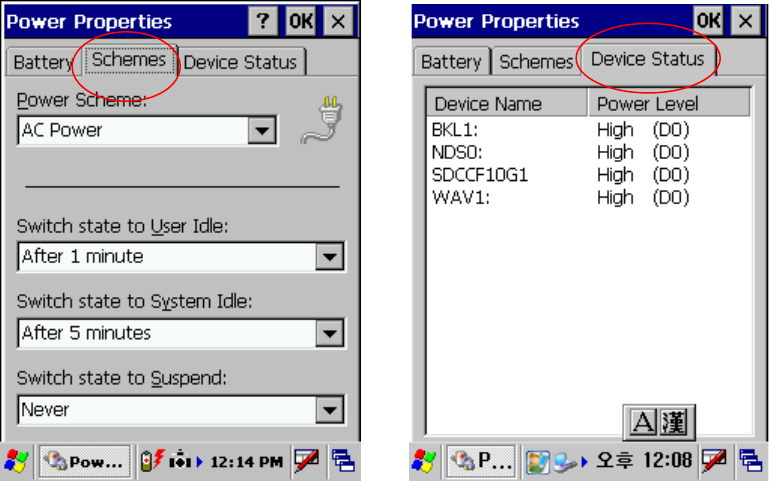Sort by Power Level column header
Screen dimensions: 770x481
point(669,104)
